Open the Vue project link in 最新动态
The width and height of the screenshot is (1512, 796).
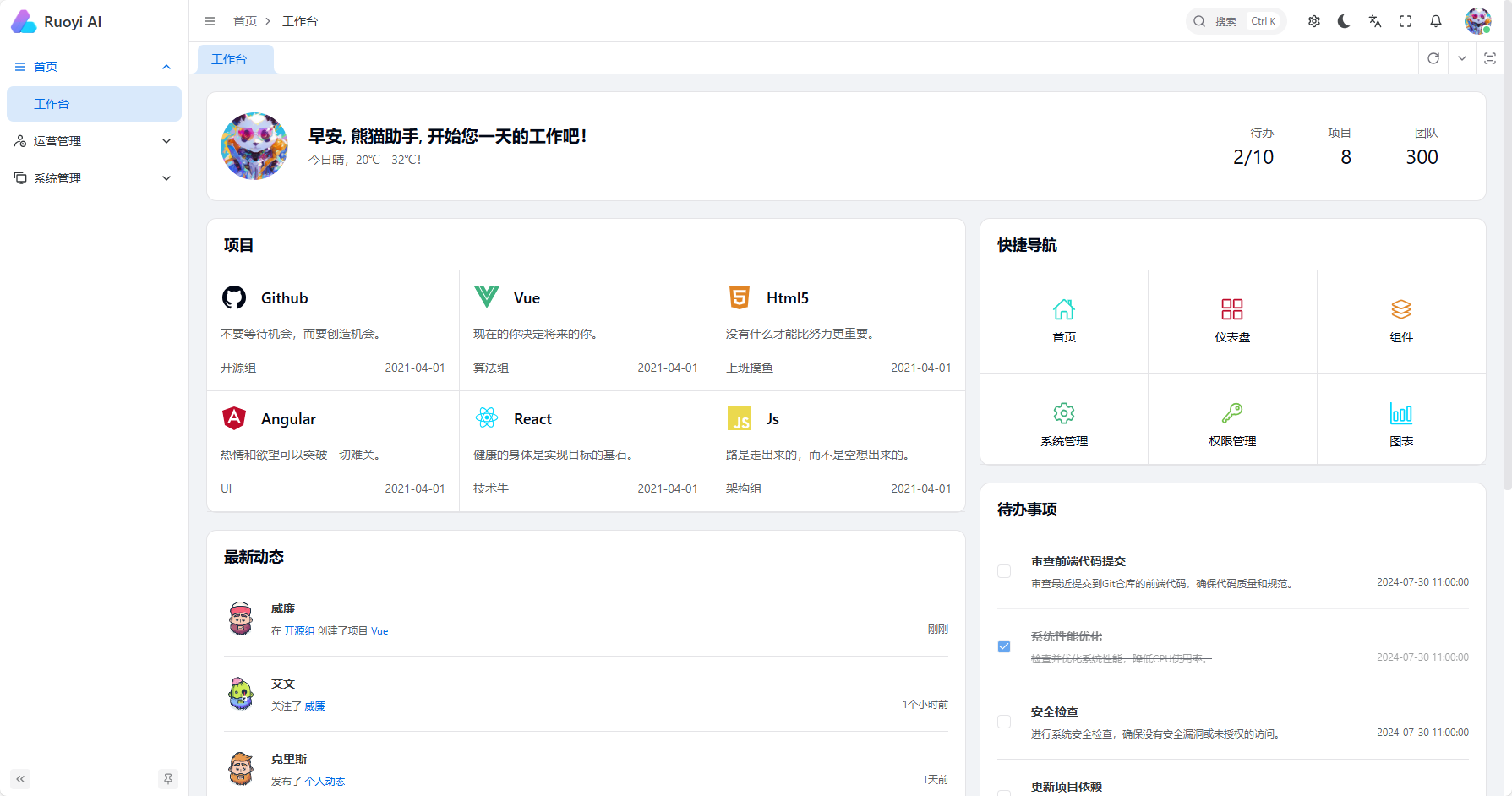pos(379,630)
